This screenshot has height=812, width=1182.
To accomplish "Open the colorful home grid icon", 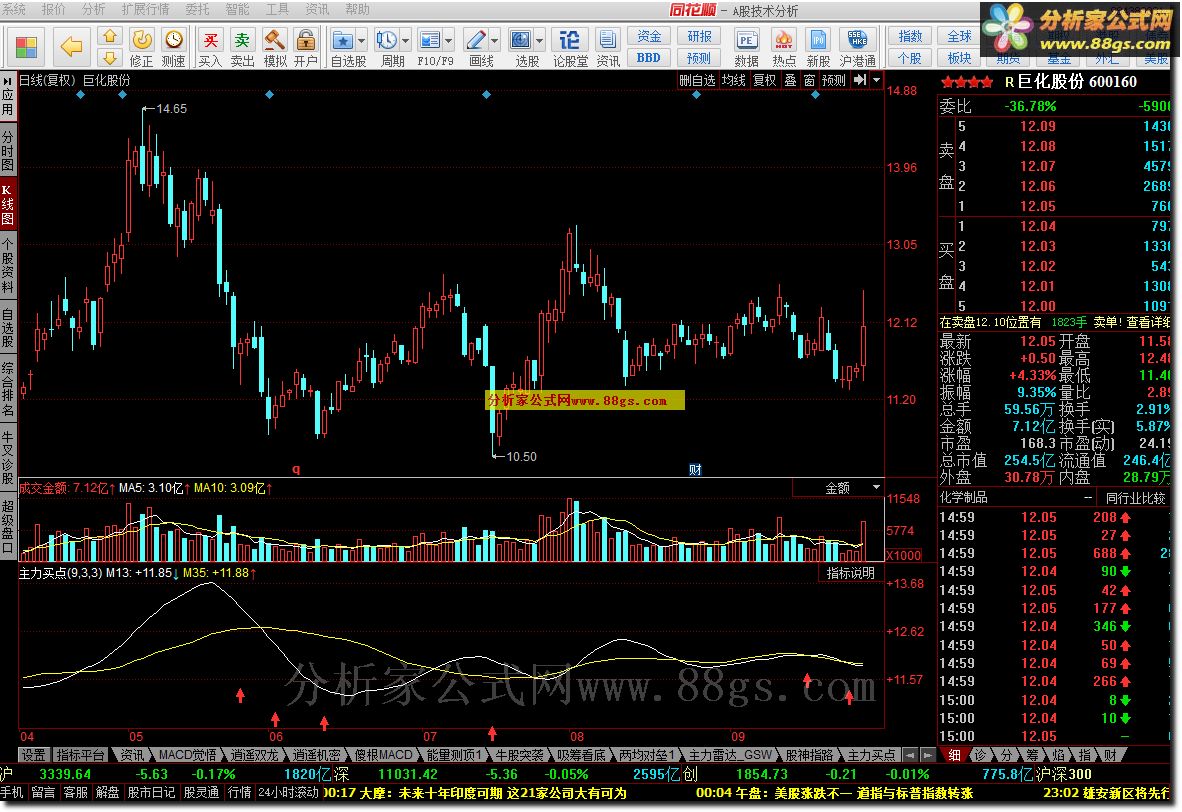I will (26, 47).
